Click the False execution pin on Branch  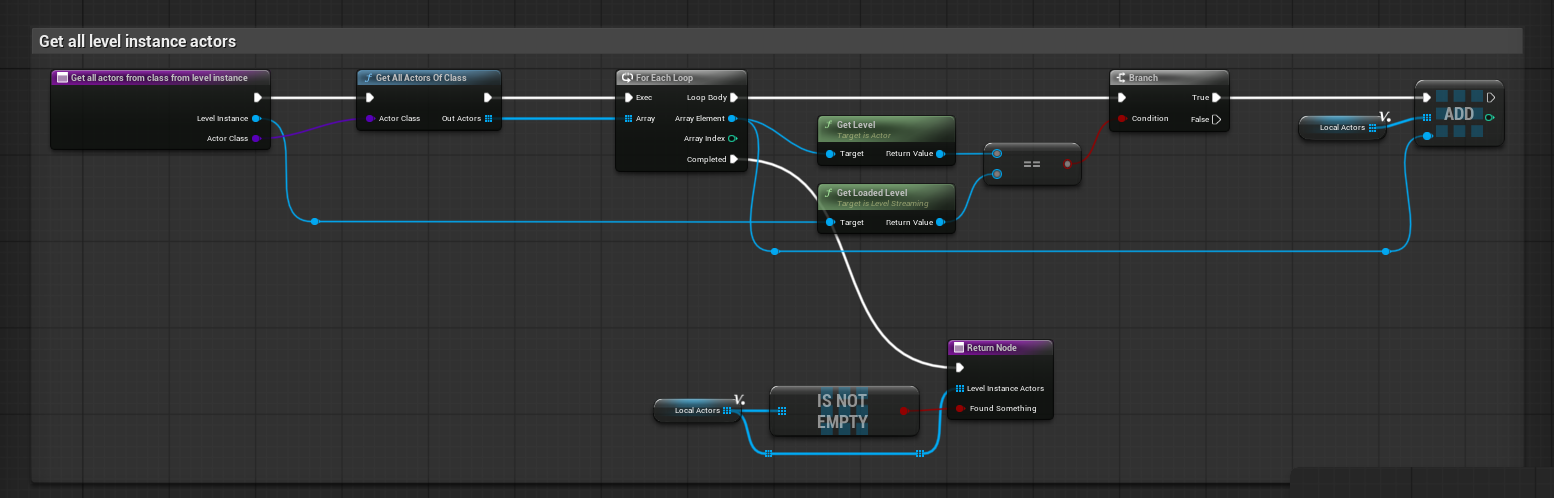tap(1216, 118)
